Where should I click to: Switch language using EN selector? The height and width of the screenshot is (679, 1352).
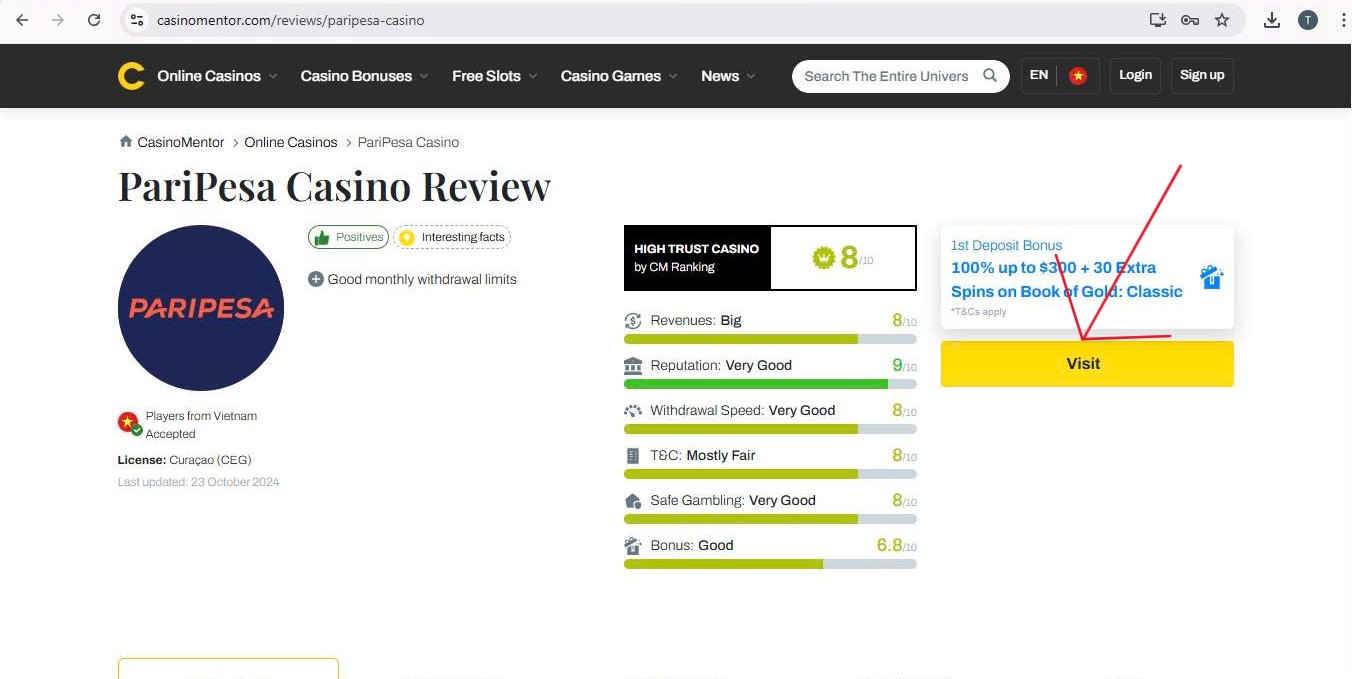pyautogui.click(x=1039, y=75)
